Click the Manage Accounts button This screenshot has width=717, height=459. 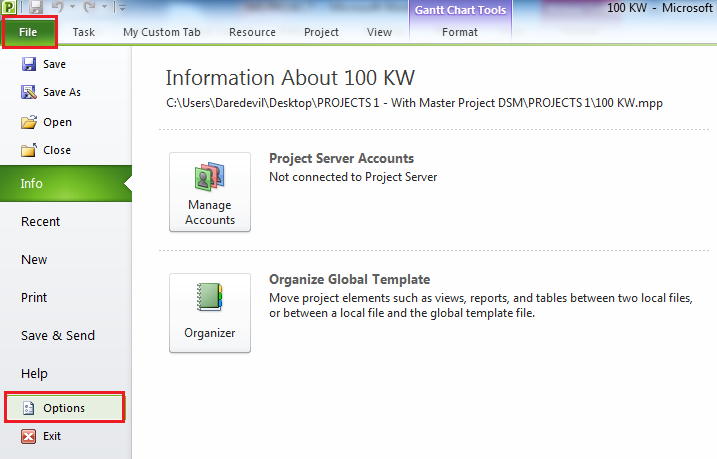coord(210,192)
